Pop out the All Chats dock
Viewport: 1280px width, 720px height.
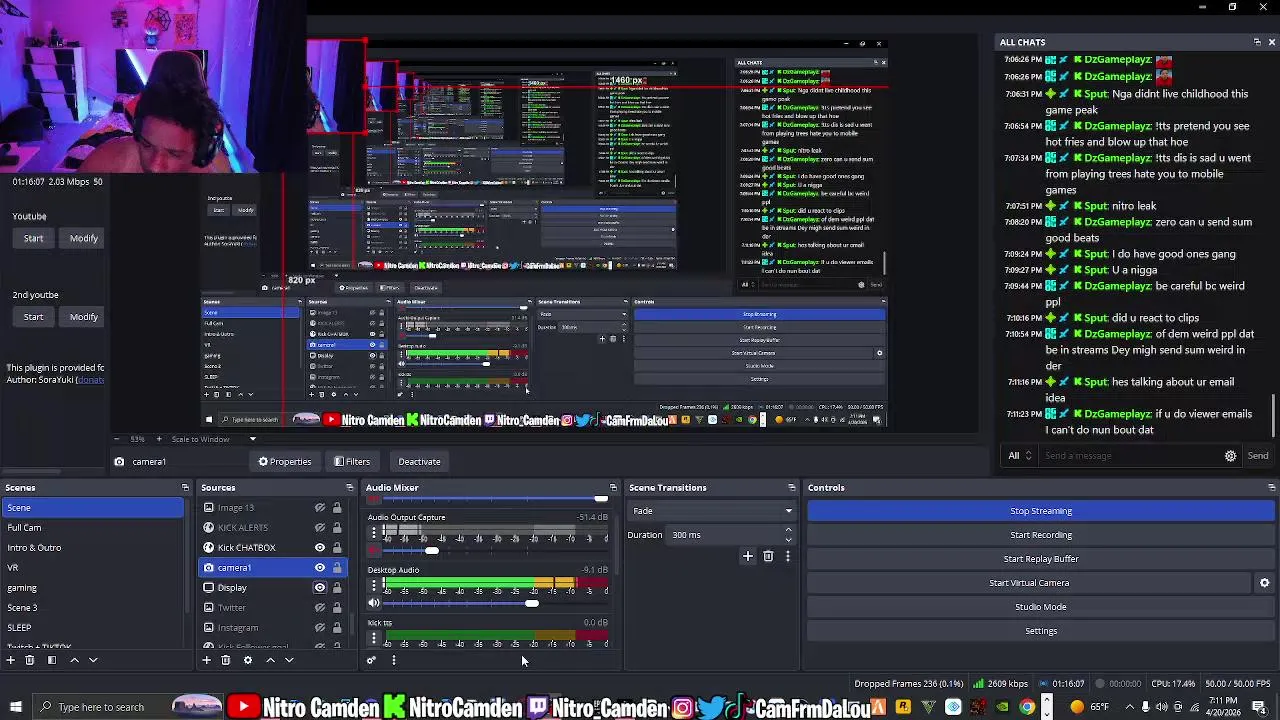(x=1257, y=42)
